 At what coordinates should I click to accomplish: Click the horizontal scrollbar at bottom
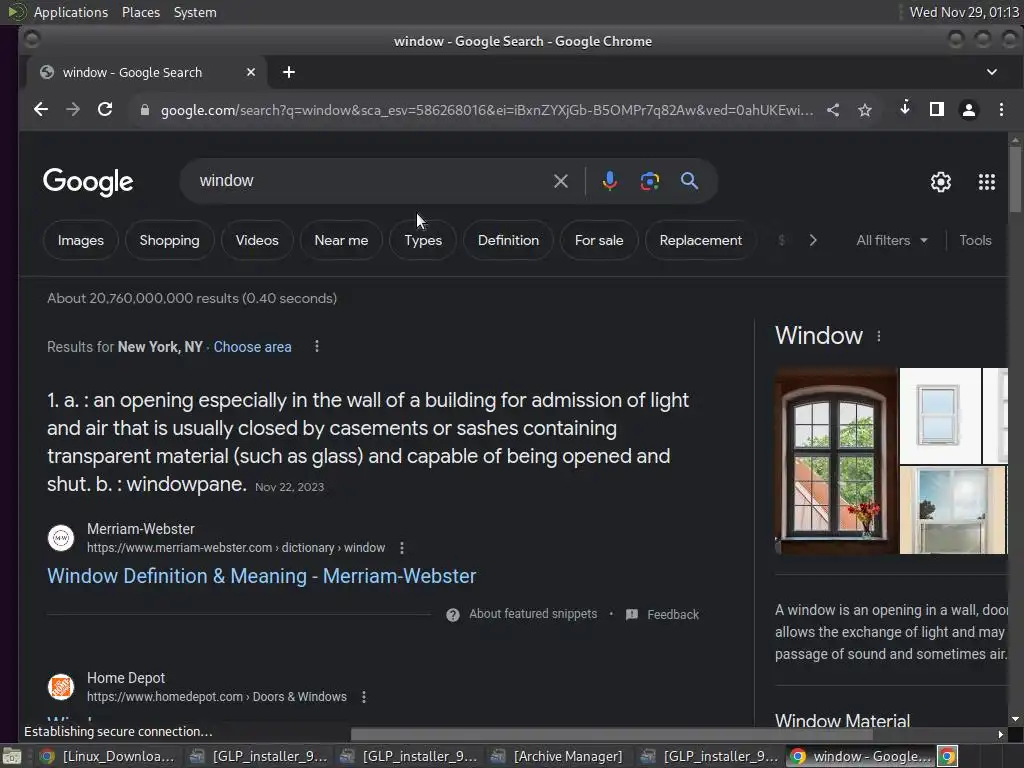point(611,734)
